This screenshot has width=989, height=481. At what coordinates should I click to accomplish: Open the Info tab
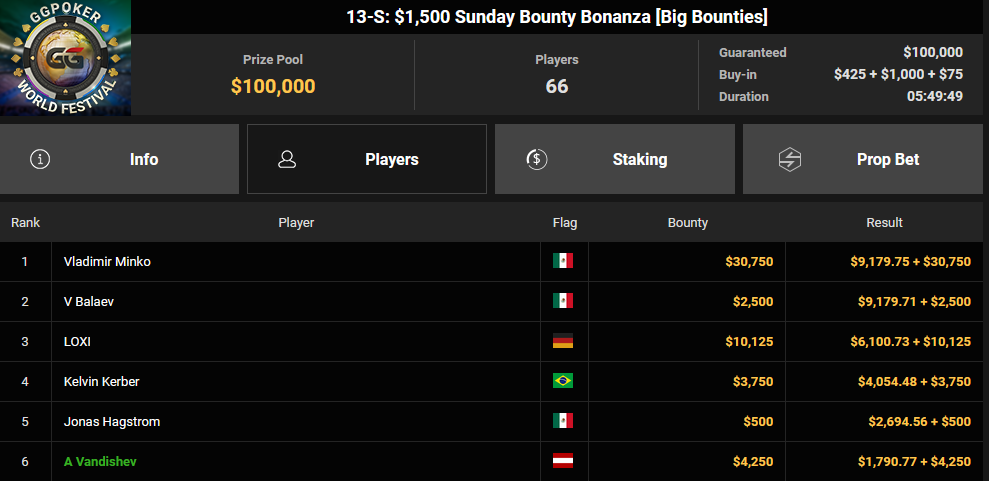[119, 159]
